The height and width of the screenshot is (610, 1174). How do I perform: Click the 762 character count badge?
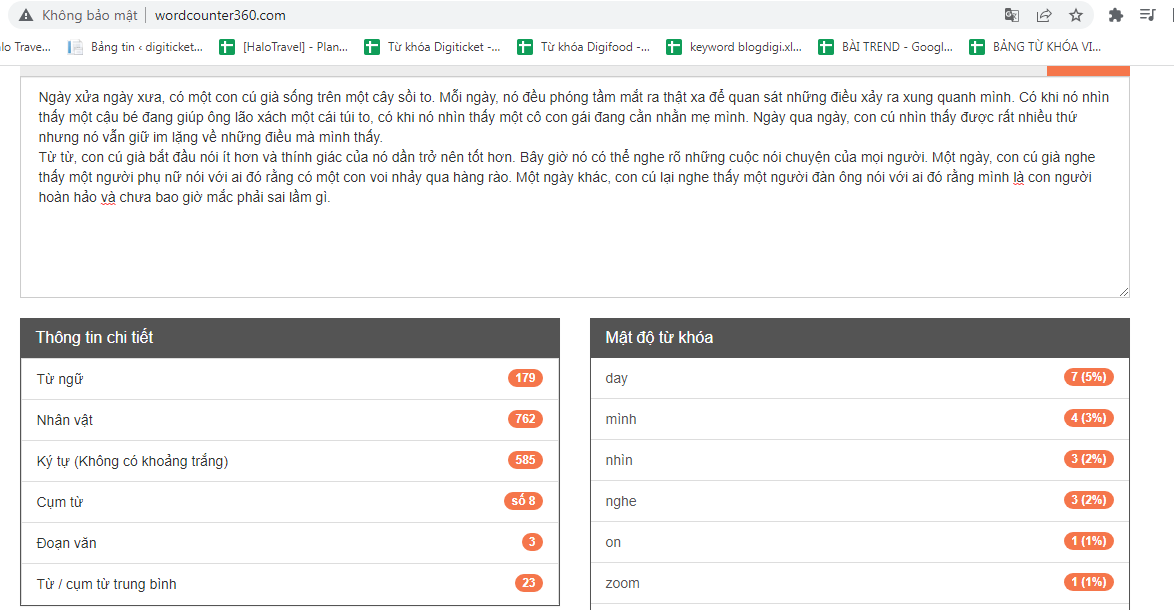pyautogui.click(x=525, y=418)
